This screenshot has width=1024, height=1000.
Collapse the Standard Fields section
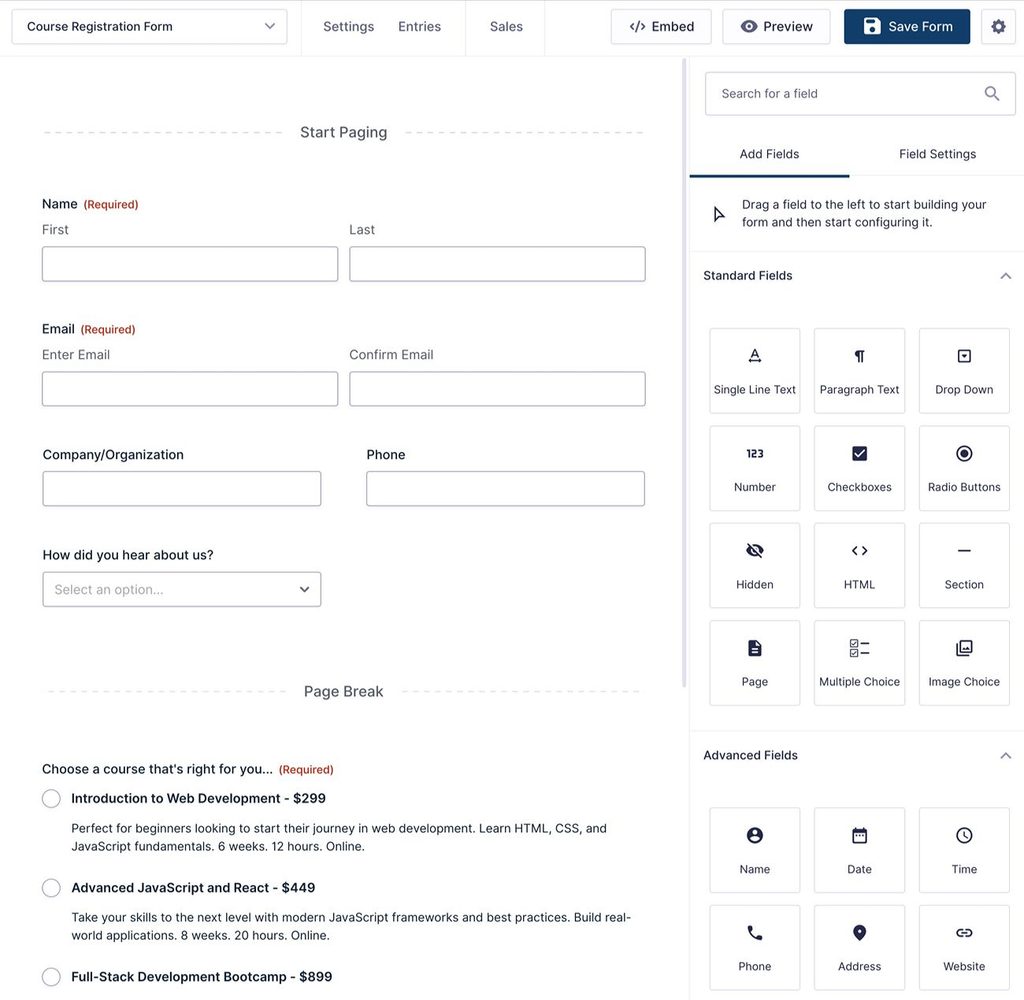(1005, 276)
